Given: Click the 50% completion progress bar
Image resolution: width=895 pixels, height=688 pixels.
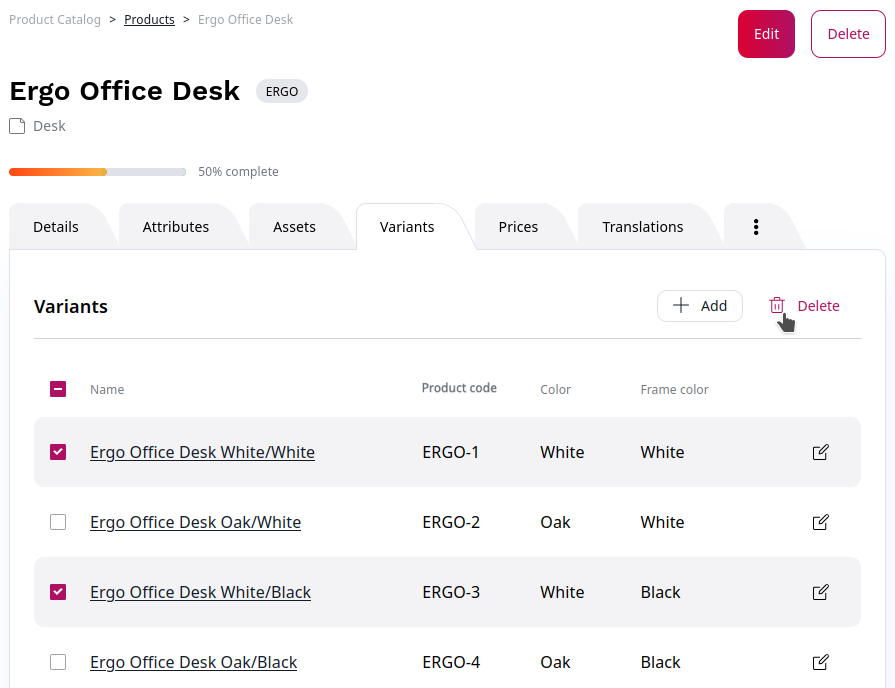Looking at the screenshot, I should [97, 172].
